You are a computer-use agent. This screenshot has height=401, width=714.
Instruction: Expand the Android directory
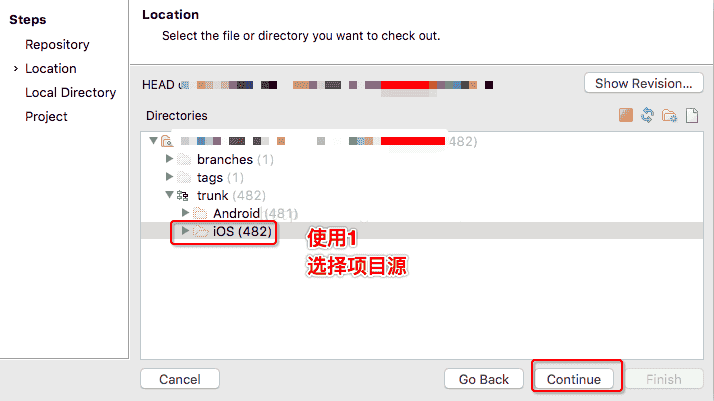tap(186, 214)
